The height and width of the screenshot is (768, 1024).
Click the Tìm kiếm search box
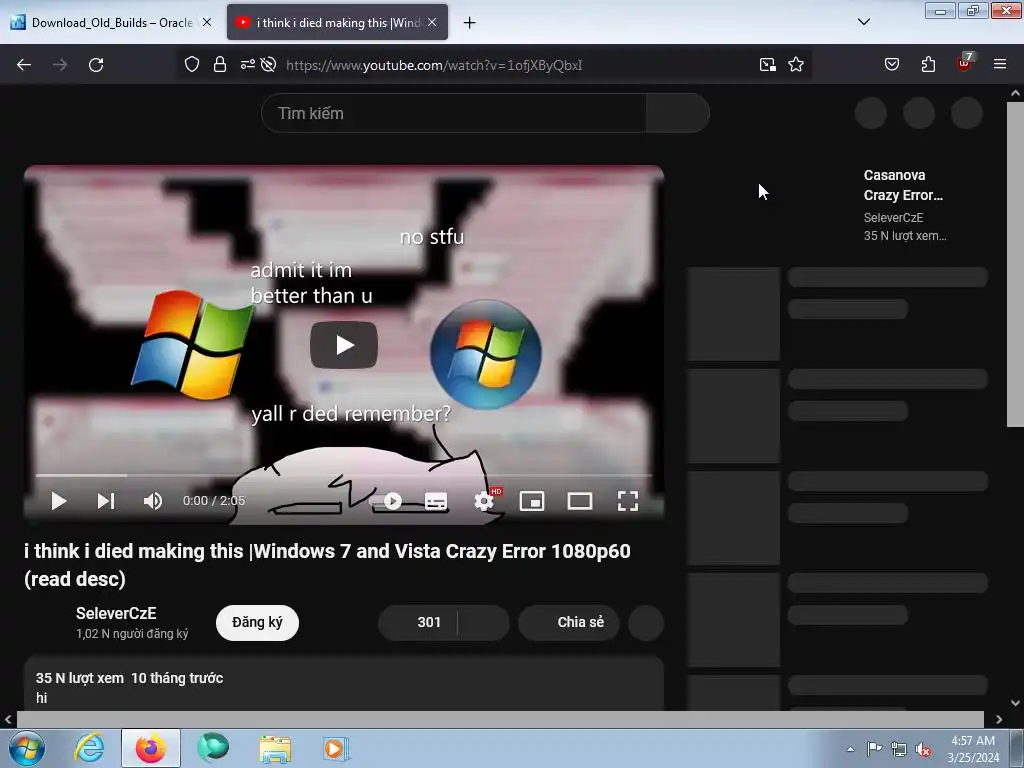pos(454,113)
